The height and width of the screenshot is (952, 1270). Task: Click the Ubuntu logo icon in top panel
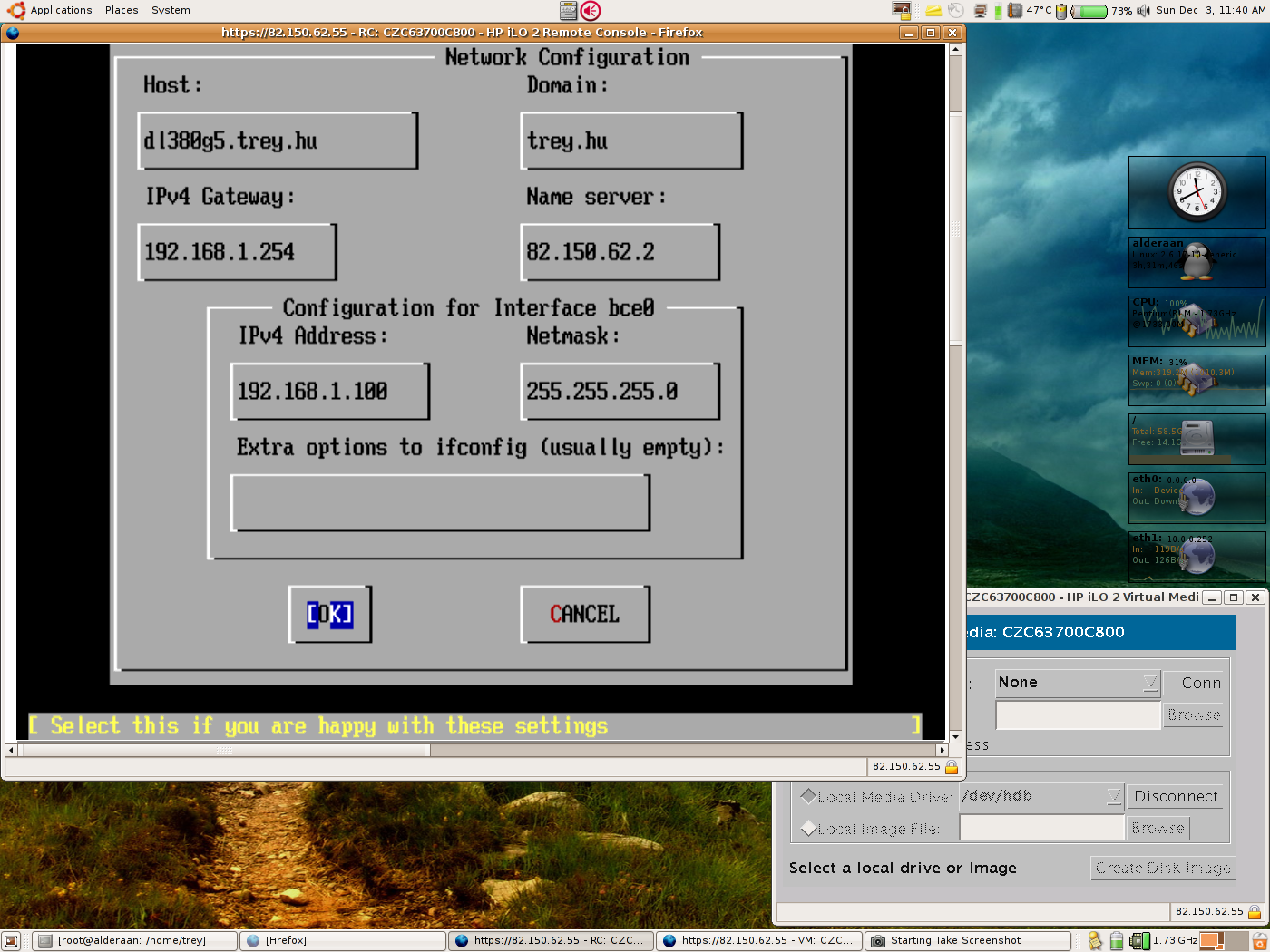(x=15, y=10)
